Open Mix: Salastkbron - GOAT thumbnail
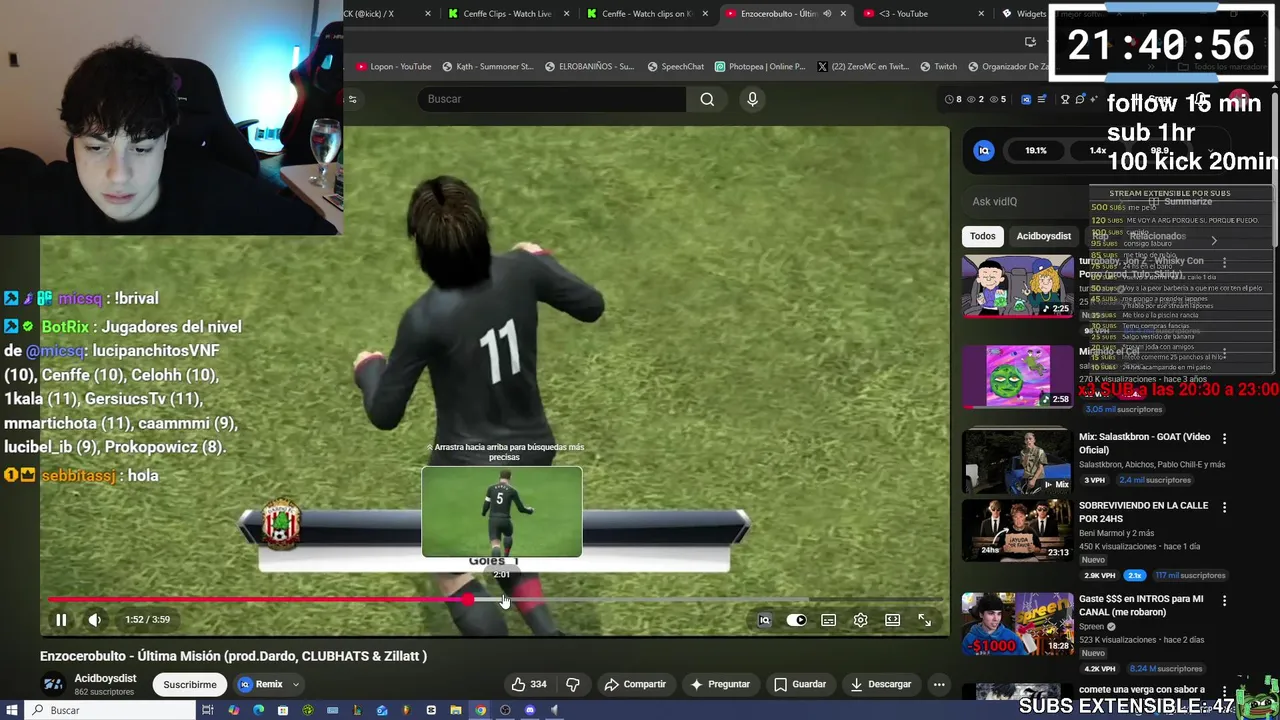Screen dimensions: 1280x720 click(1017, 462)
